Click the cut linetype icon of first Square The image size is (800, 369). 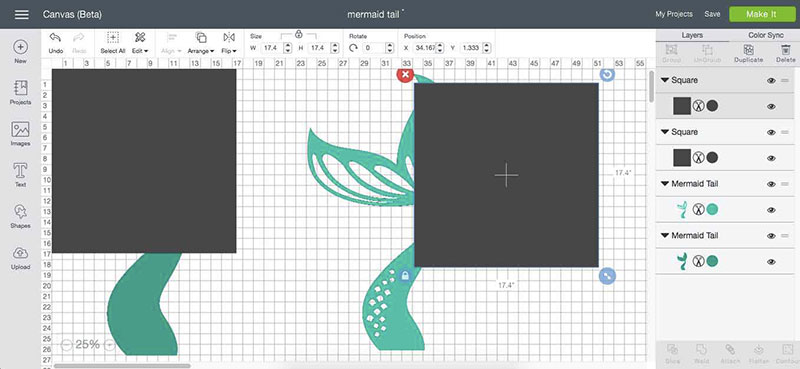(x=698, y=106)
